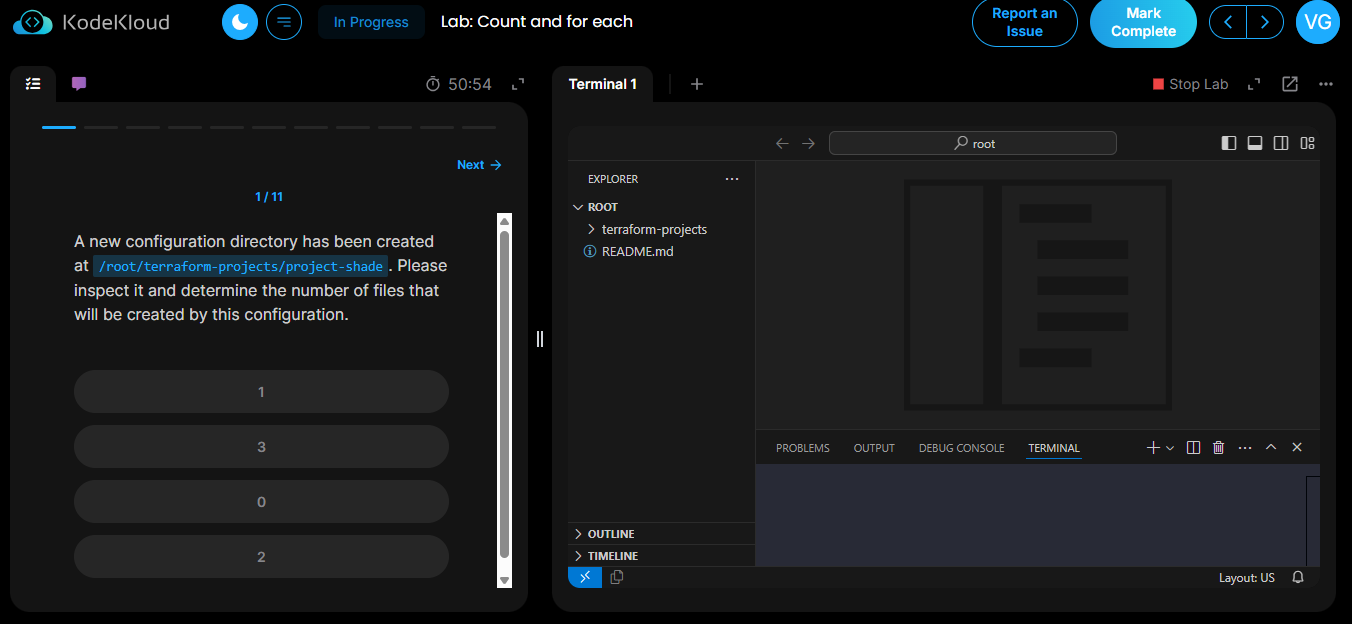
Task: Expand the OUTLINE section
Action: (x=661, y=534)
